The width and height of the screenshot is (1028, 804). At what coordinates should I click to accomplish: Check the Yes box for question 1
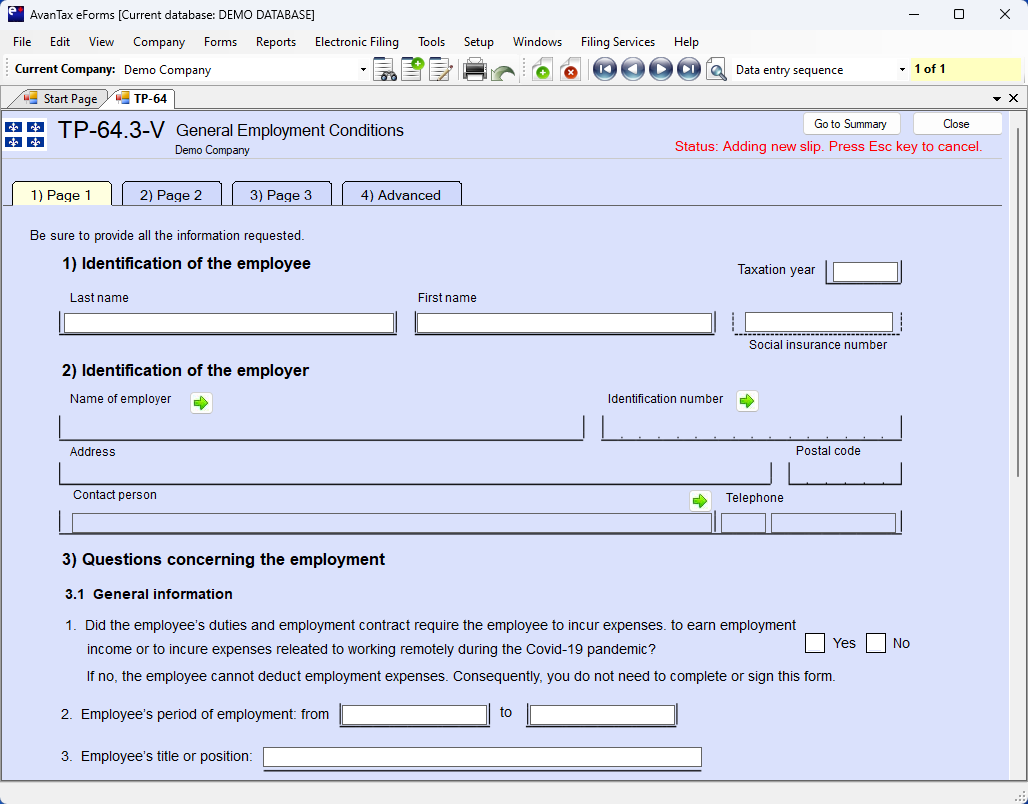tap(815, 643)
